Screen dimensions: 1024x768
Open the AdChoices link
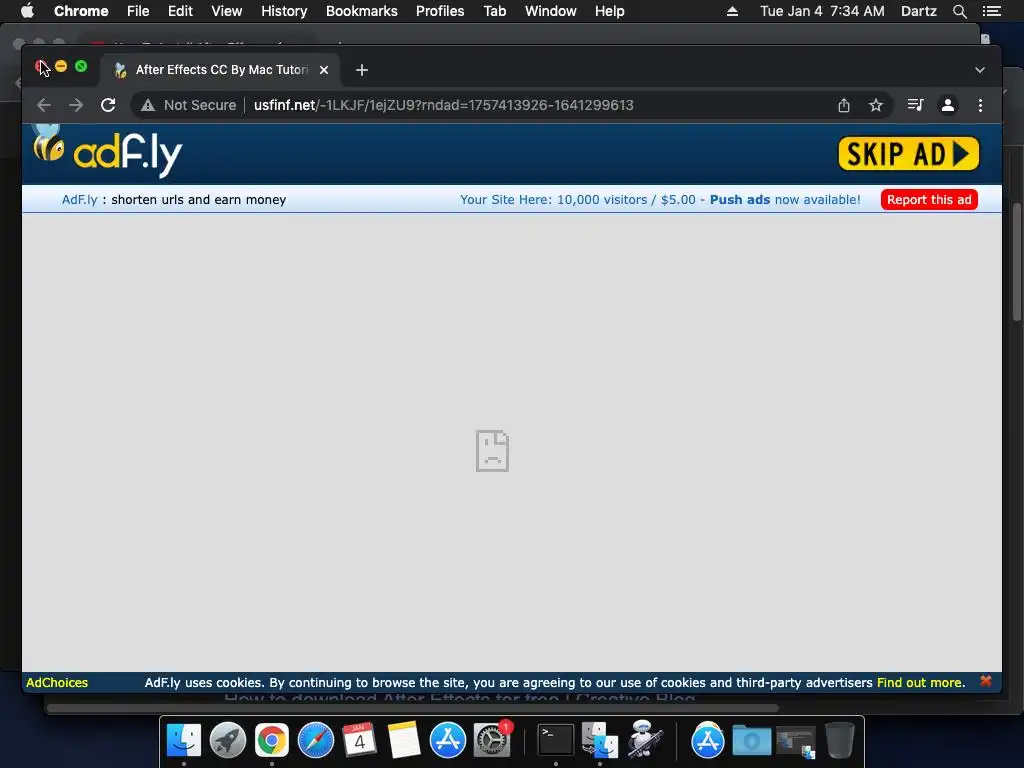[x=57, y=682]
